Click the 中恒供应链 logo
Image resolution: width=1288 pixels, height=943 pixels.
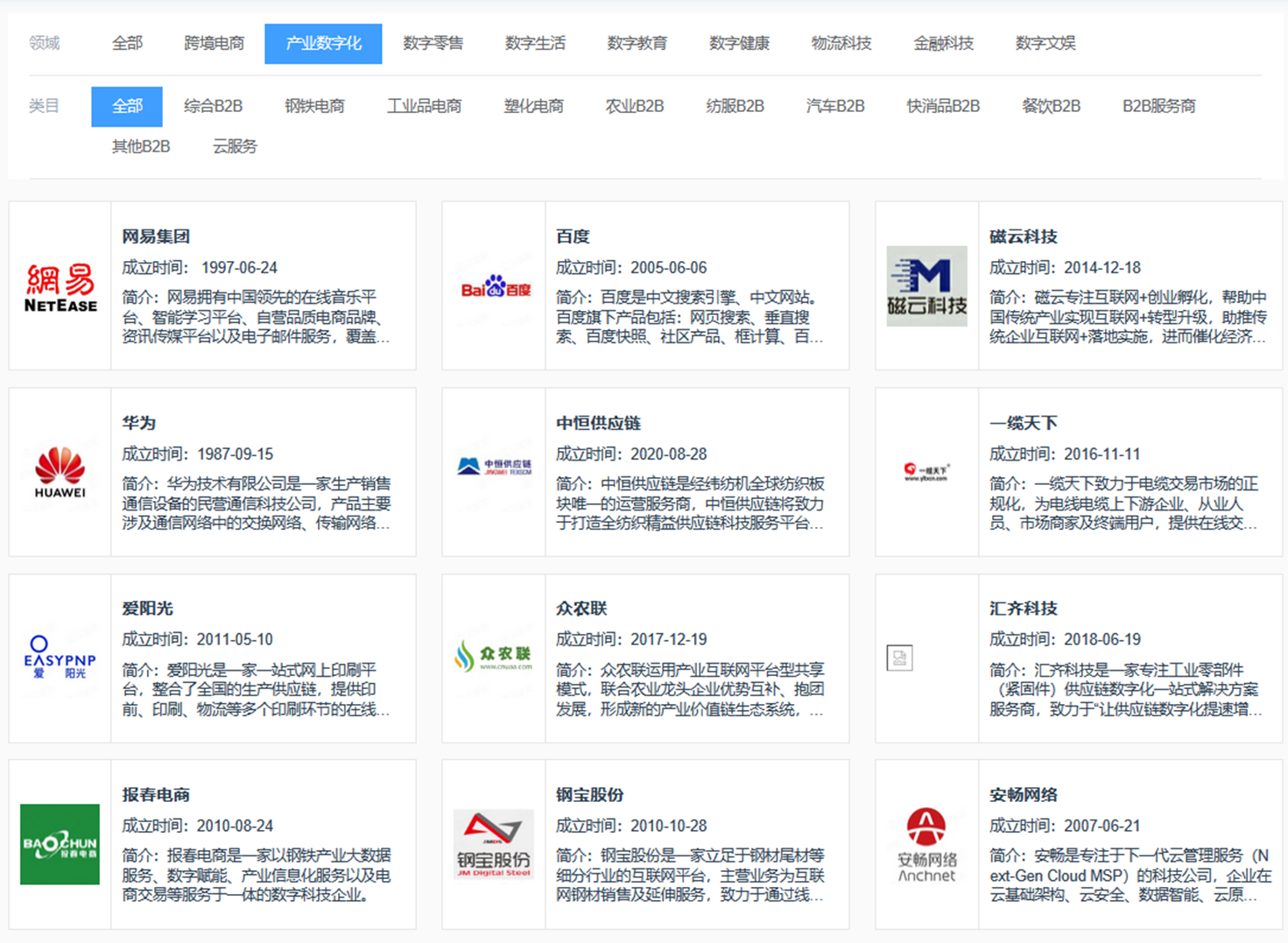point(493,467)
